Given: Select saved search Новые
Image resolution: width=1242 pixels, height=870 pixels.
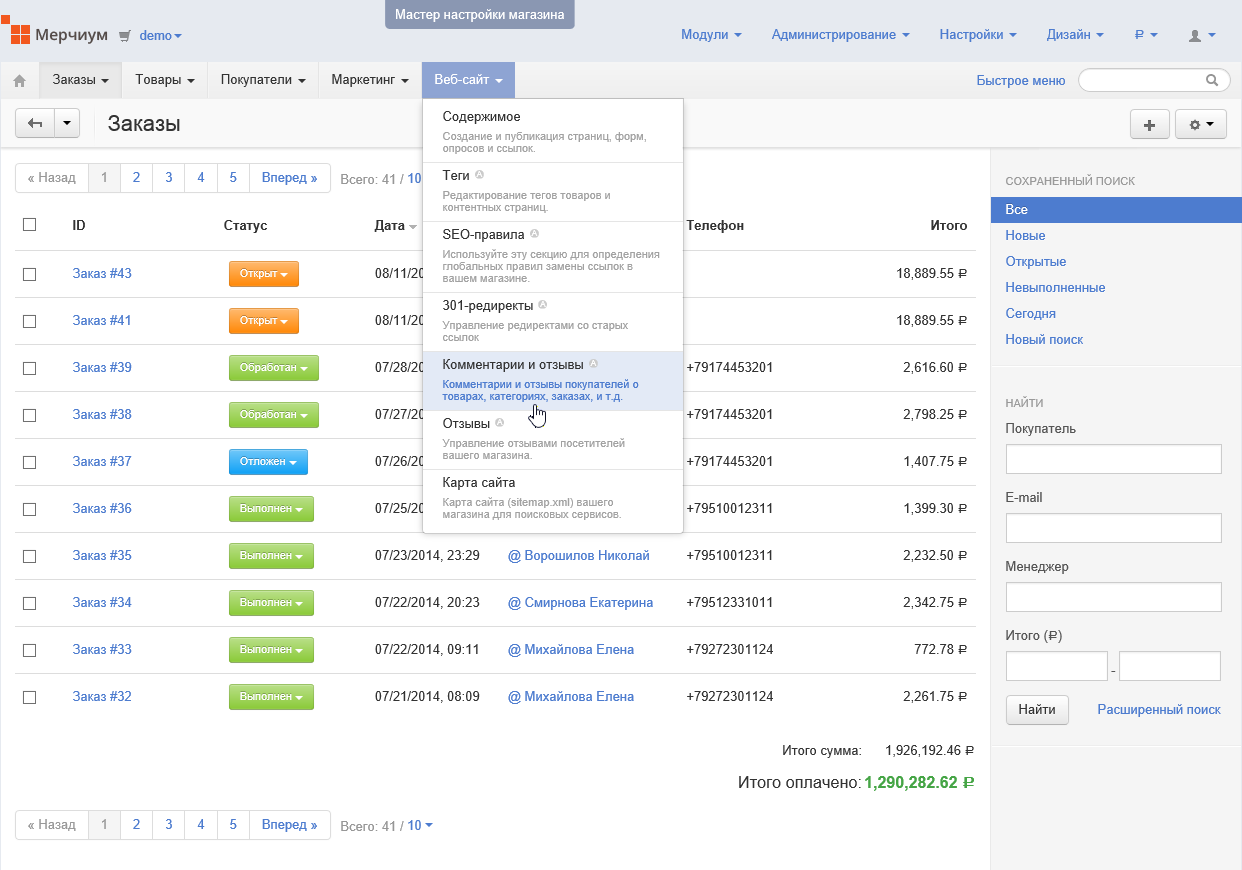Looking at the screenshot, I should click(x=1025, y=236).
